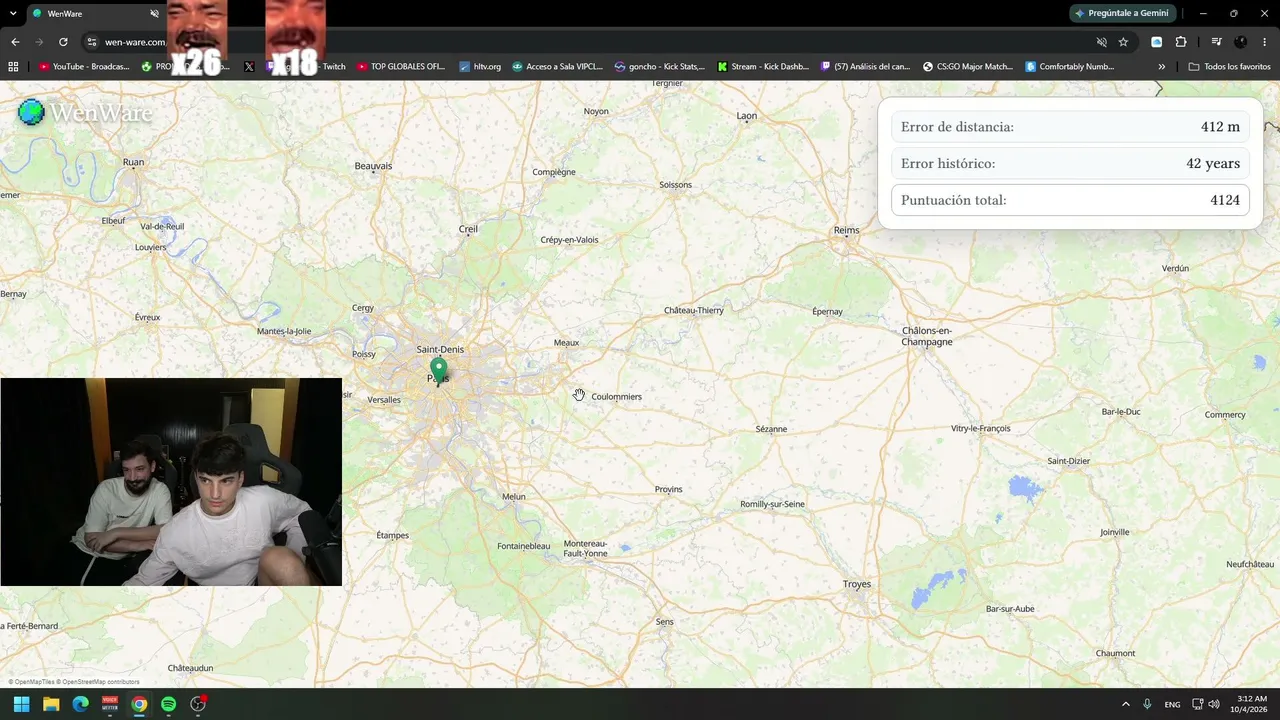The image size is (1280, 720).
Task: Open the clock and date panel
Action: (x=1251, y=704)
